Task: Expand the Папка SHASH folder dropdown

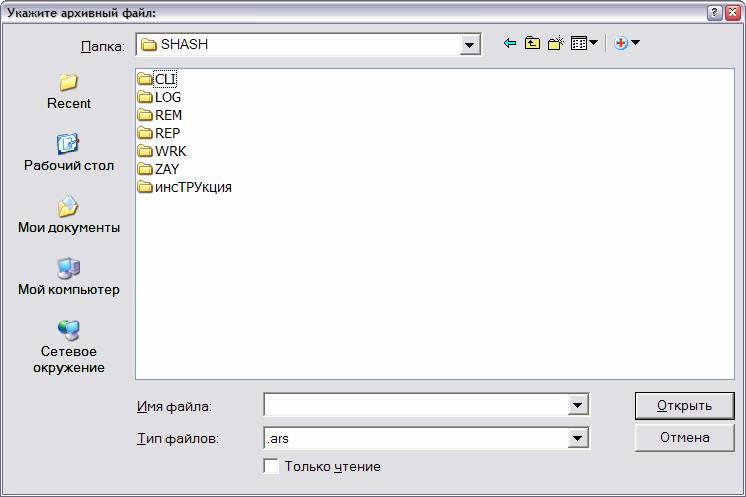Action: (x=470, y=45)
